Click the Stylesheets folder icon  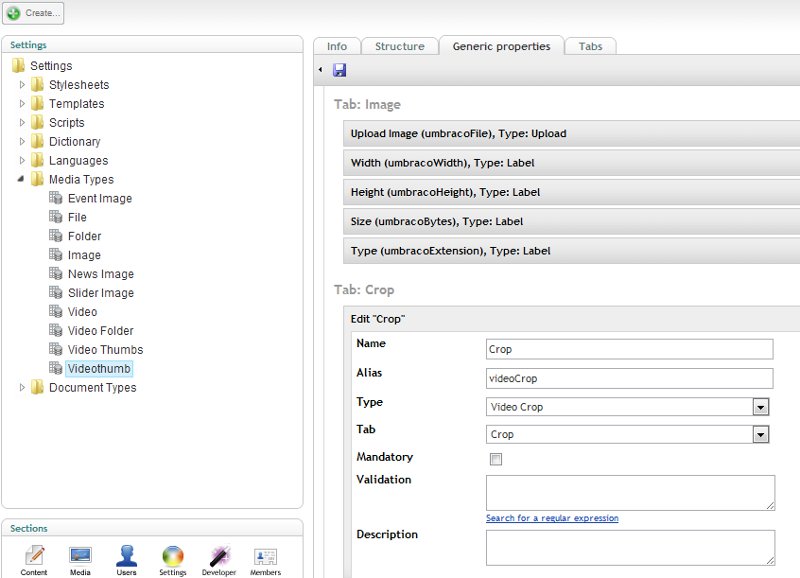click(38, 85)
